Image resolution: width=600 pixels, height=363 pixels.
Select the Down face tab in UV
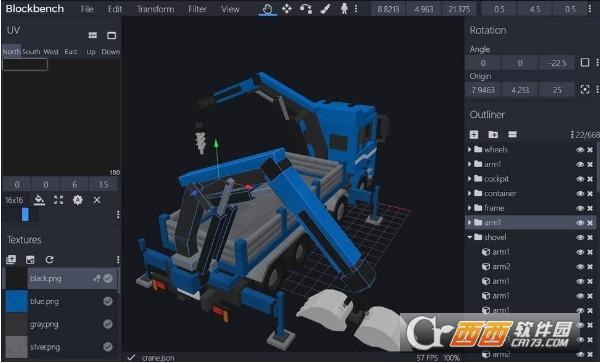111,51
